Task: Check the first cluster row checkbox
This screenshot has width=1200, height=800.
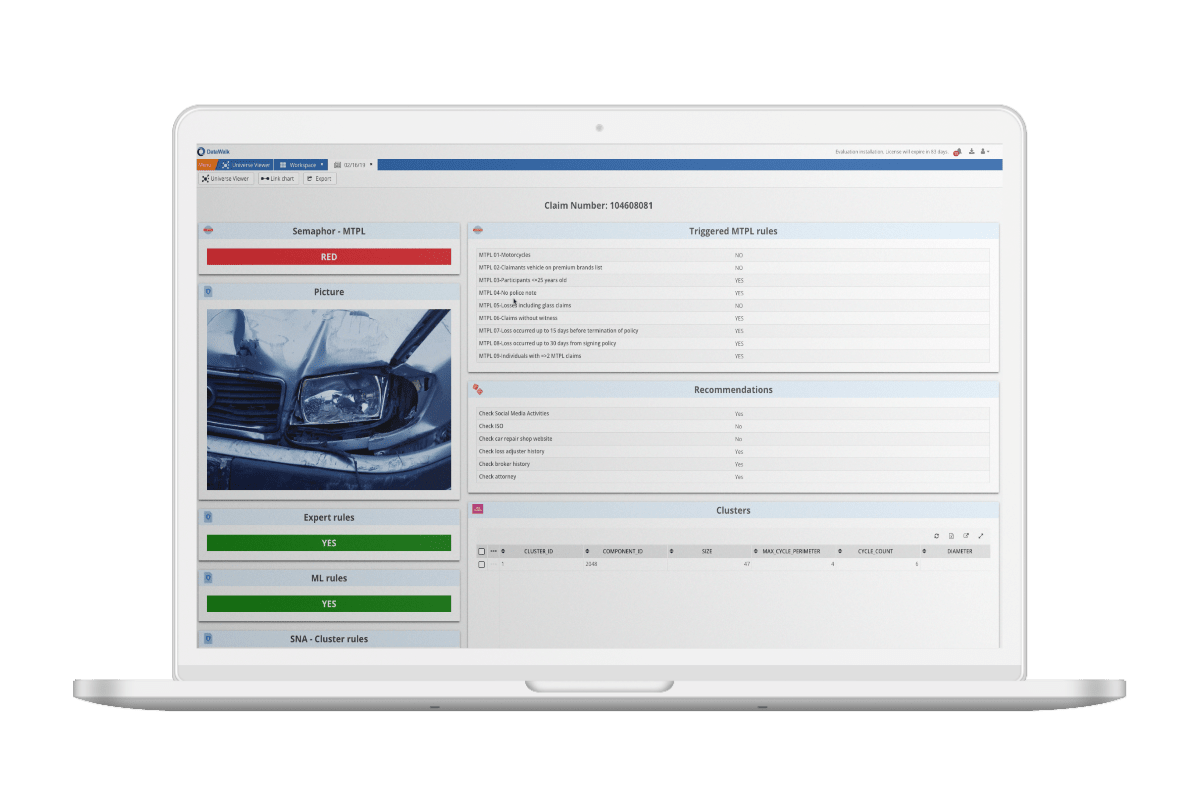Action: pyautogui.click(x=481, y=564)
